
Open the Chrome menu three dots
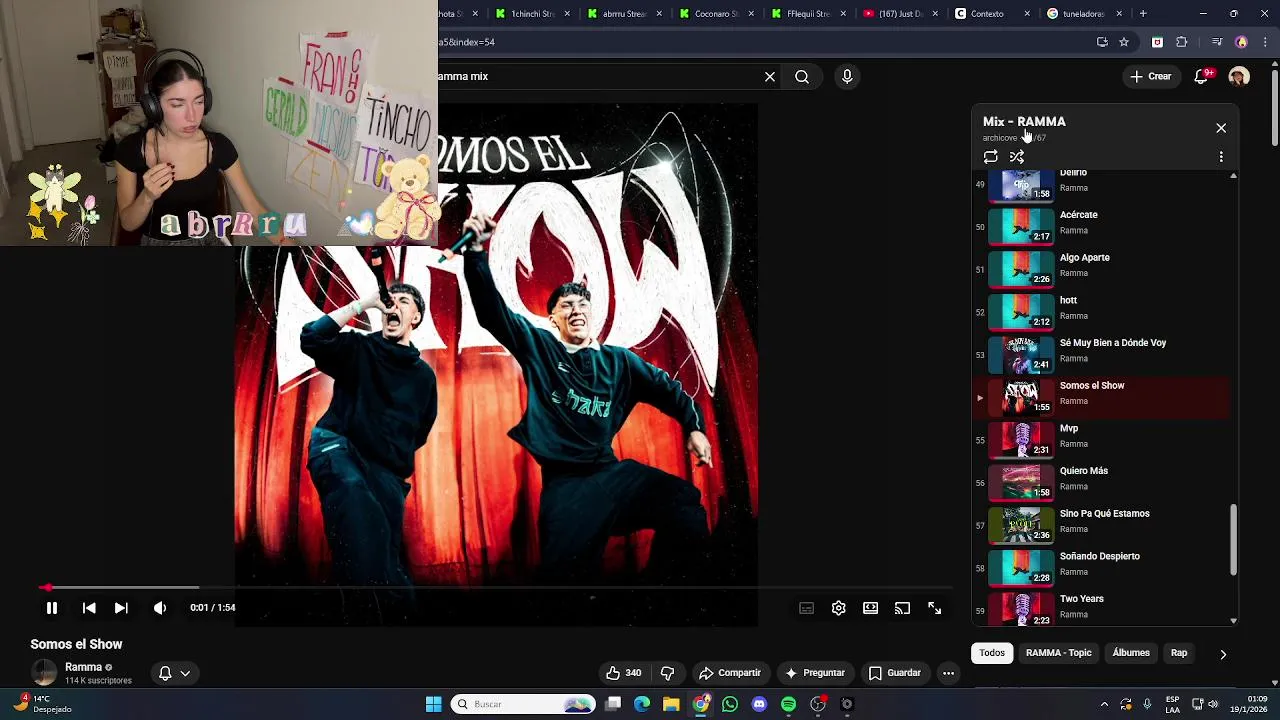(1264, 42)
